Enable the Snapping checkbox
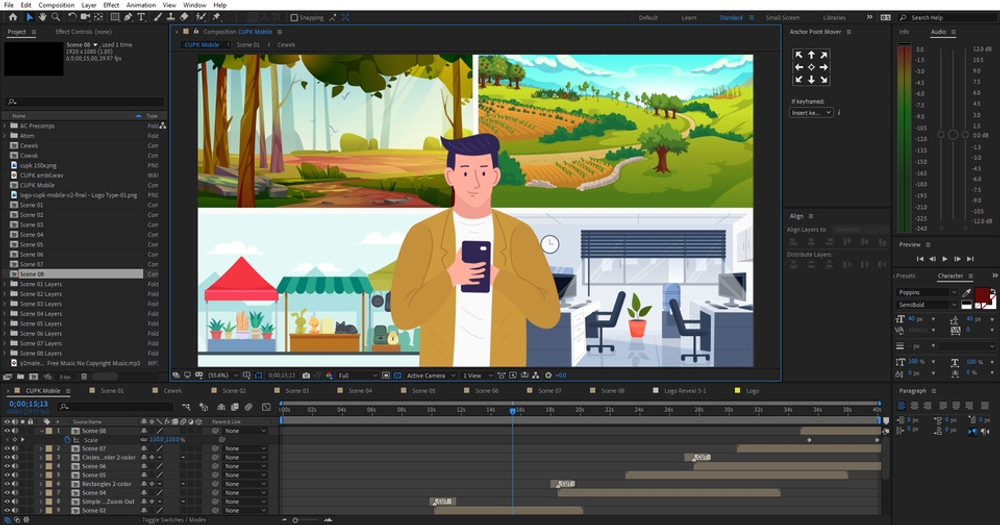The image size is (1000, 525). [294, 18]
